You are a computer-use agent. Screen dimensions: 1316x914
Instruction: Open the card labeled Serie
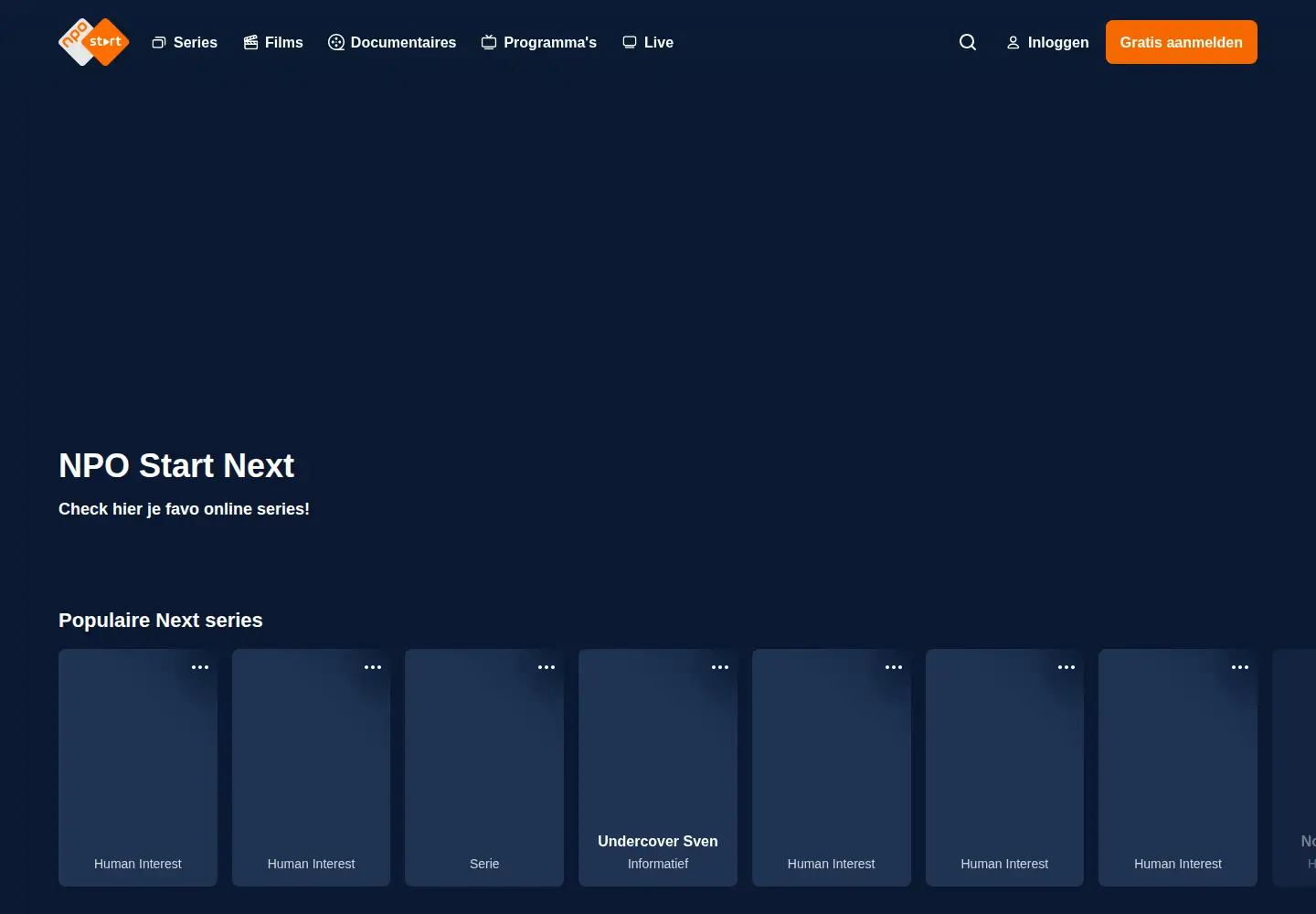coord(484,768)
